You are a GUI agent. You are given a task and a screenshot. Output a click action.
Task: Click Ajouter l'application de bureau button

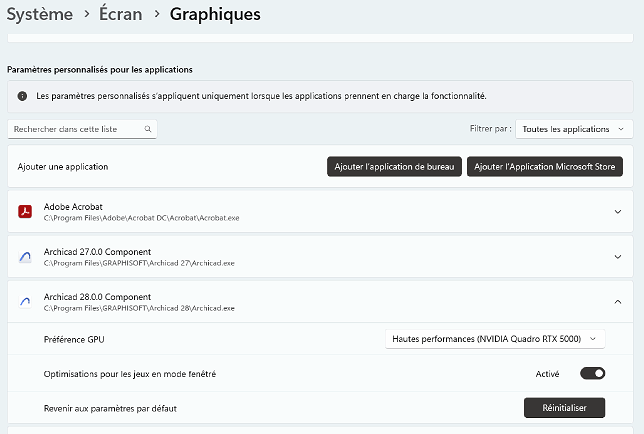(x=394, y=167)
